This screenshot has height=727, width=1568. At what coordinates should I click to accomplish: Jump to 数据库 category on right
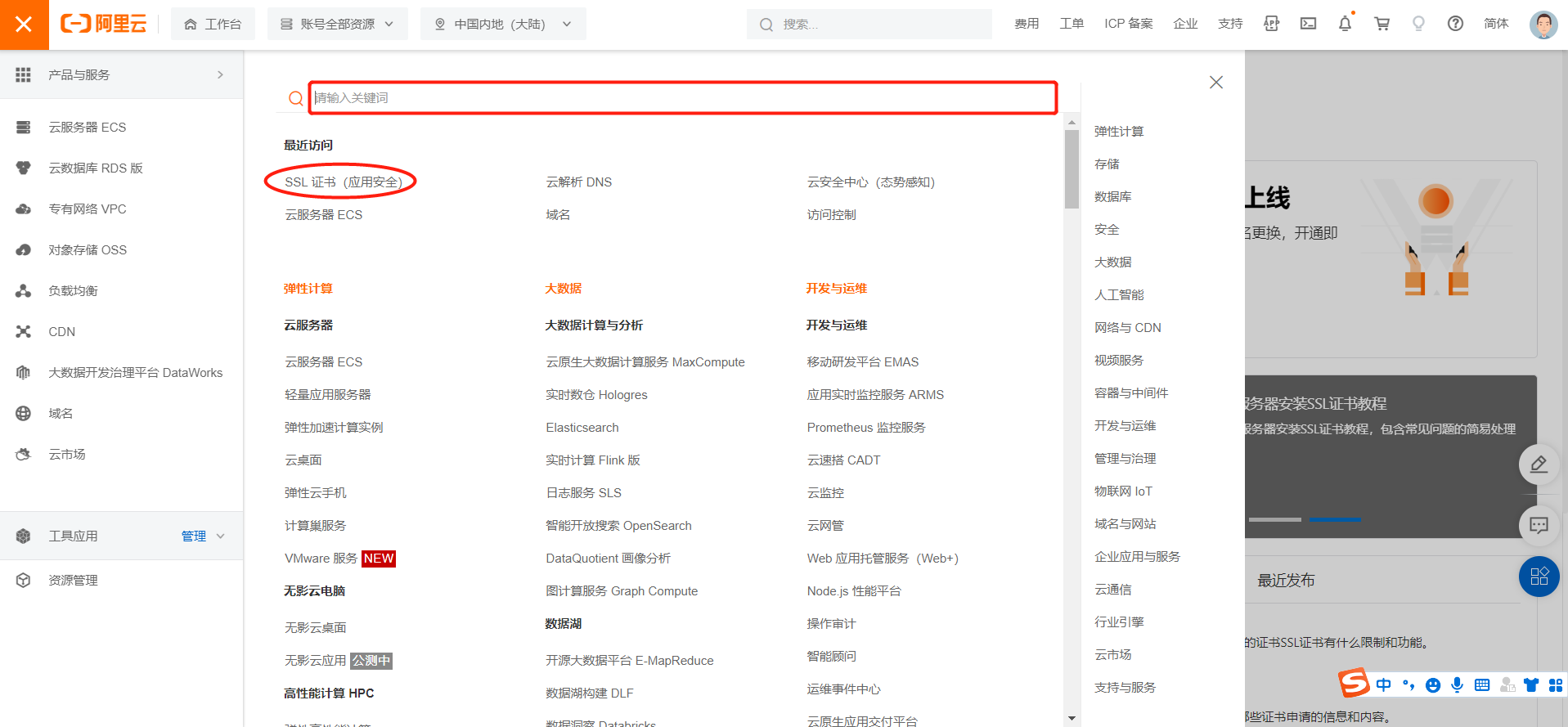pyautogui.click(x=1112, y=196)
